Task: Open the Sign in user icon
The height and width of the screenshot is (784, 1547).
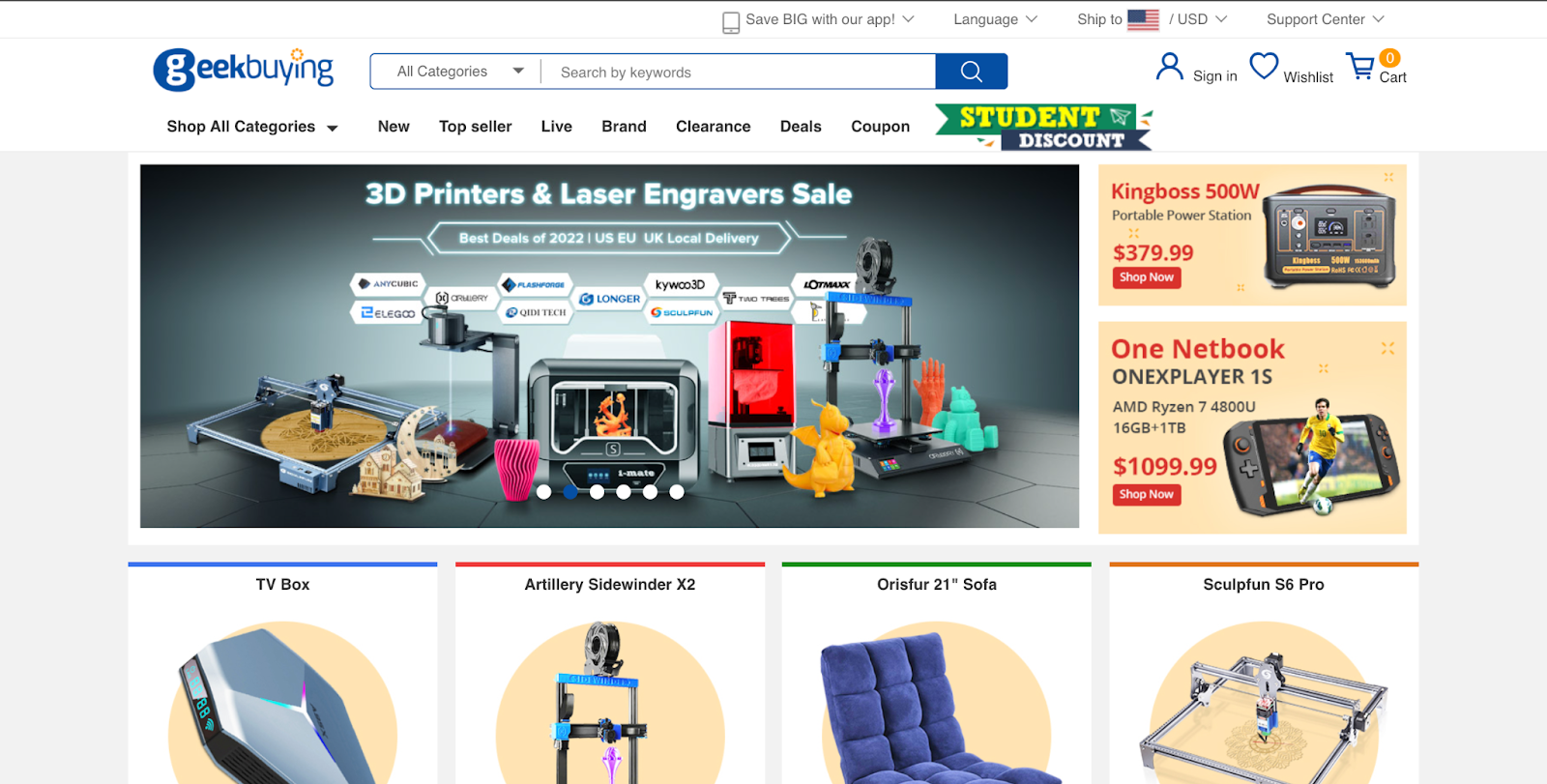Action: coord(1170,68)
